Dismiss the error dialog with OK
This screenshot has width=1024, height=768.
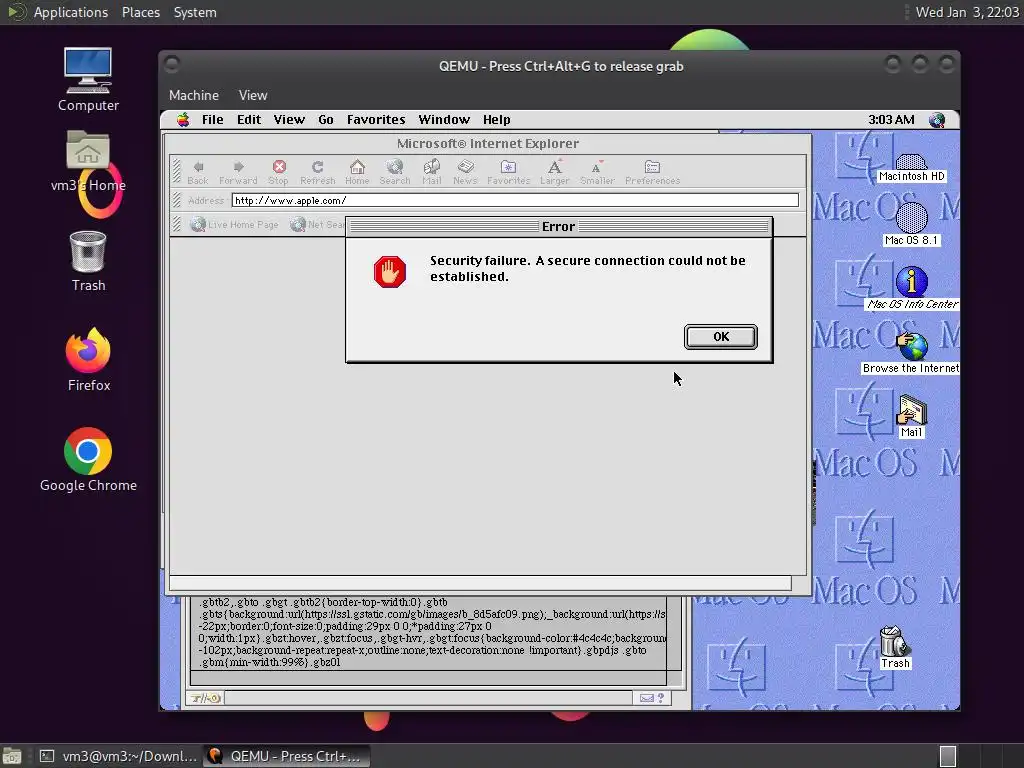720,336
